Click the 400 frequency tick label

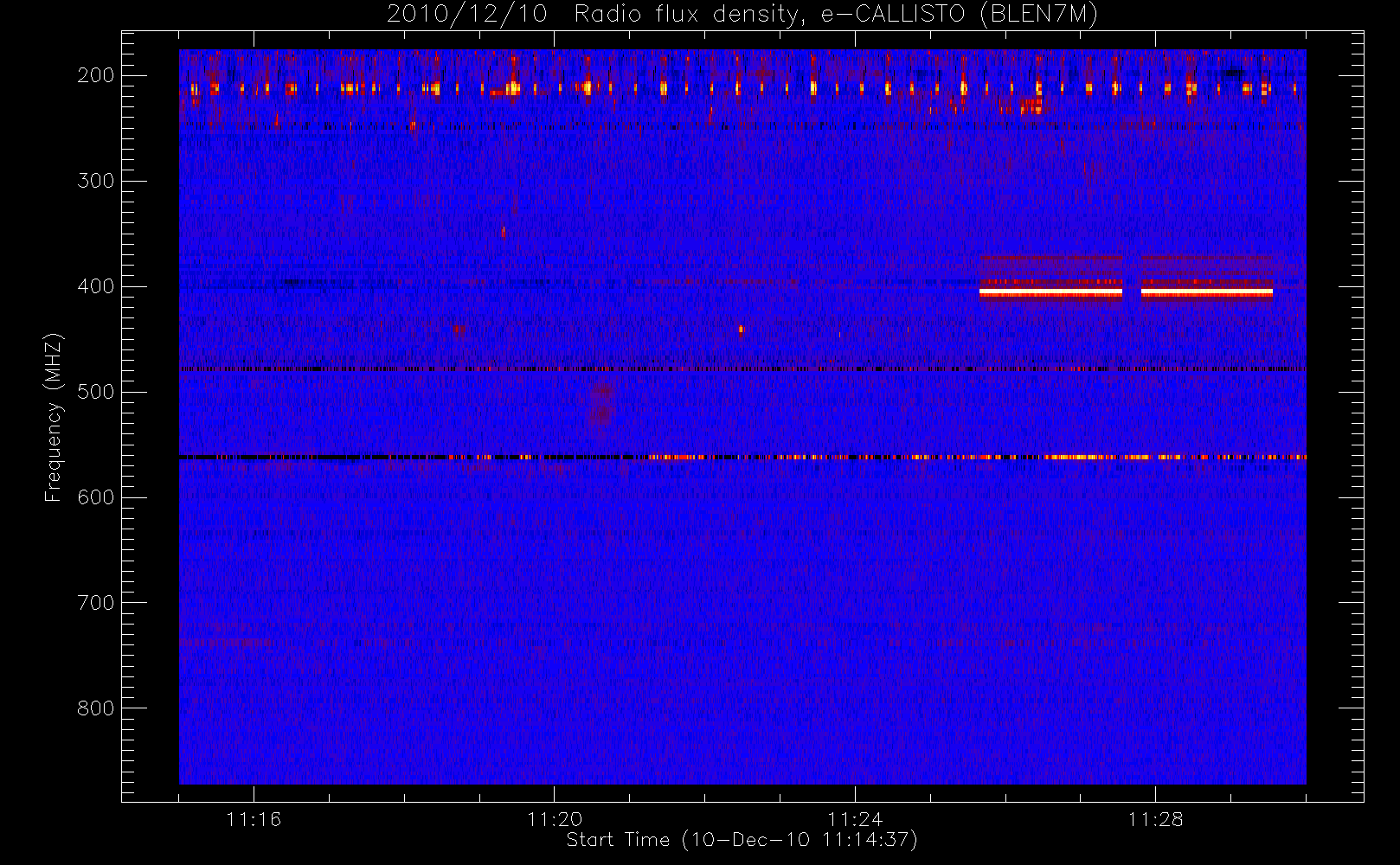point(95,286)
